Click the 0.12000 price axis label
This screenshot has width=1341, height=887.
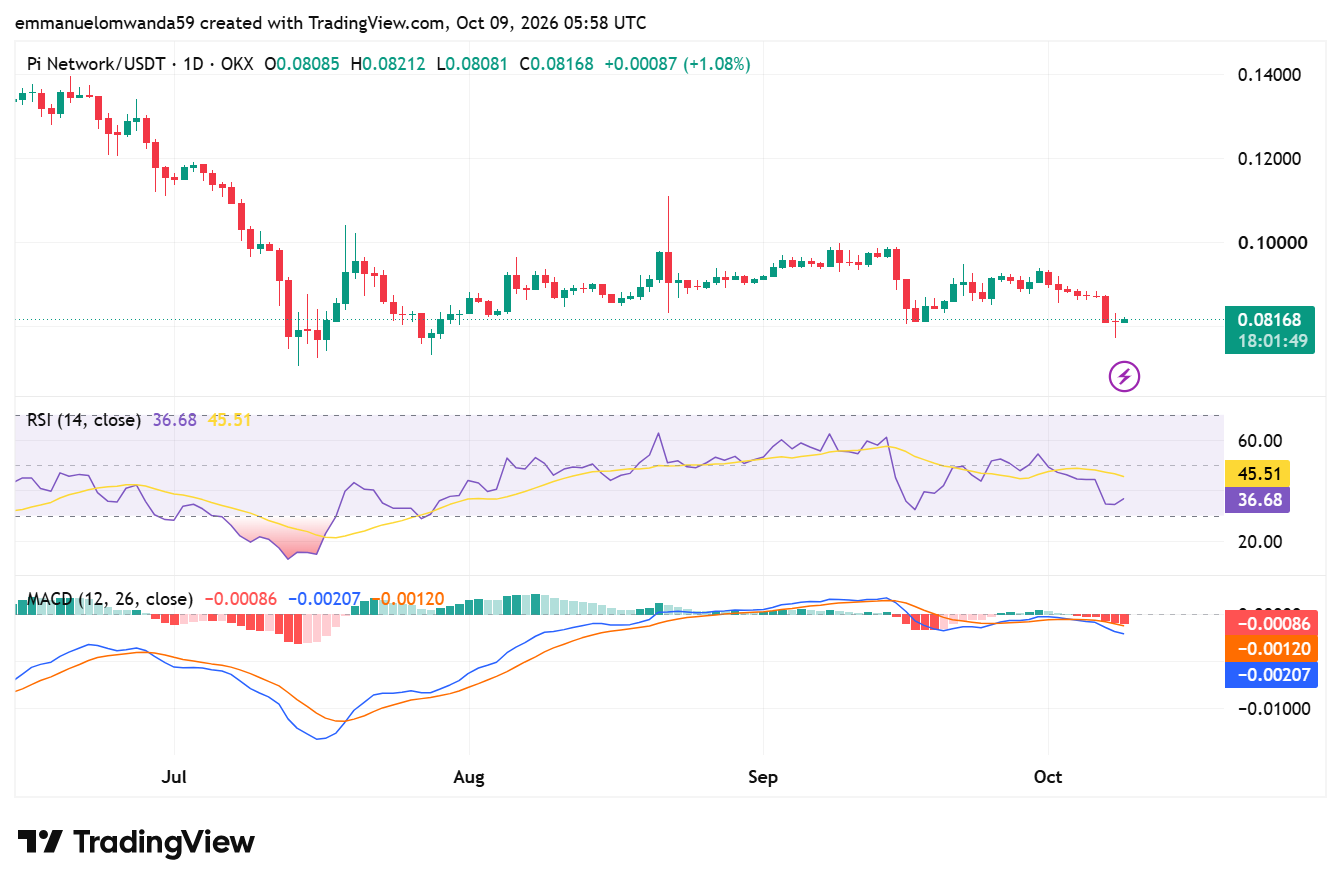click(1268, 159)
